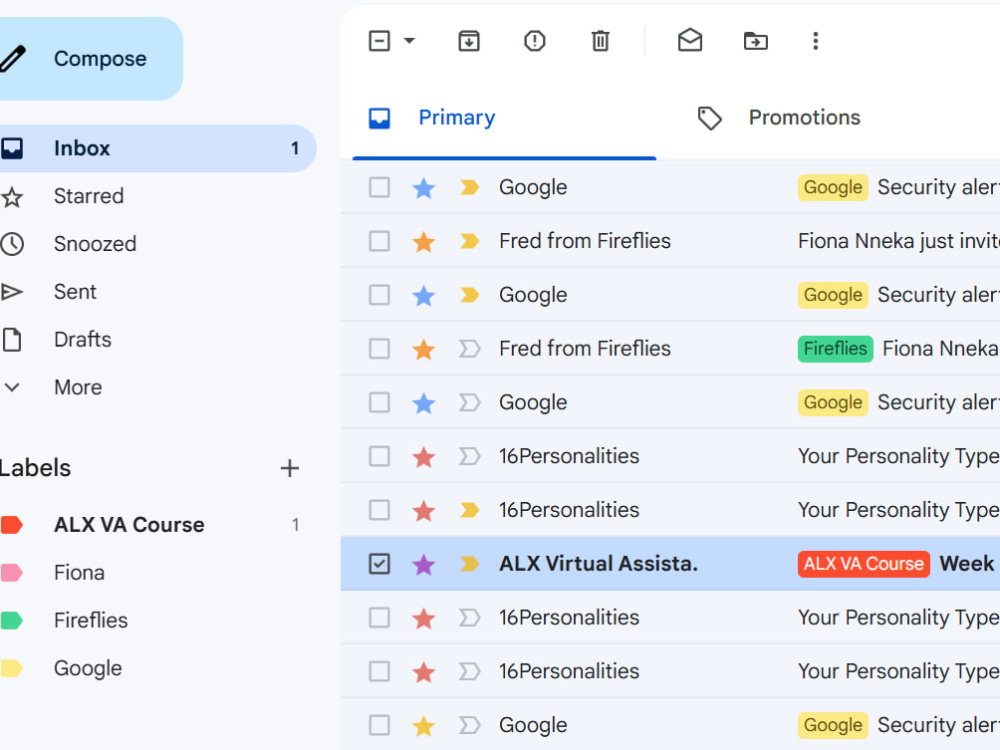Click ALX VA Course chip in email row

click(x=864, y=564)
